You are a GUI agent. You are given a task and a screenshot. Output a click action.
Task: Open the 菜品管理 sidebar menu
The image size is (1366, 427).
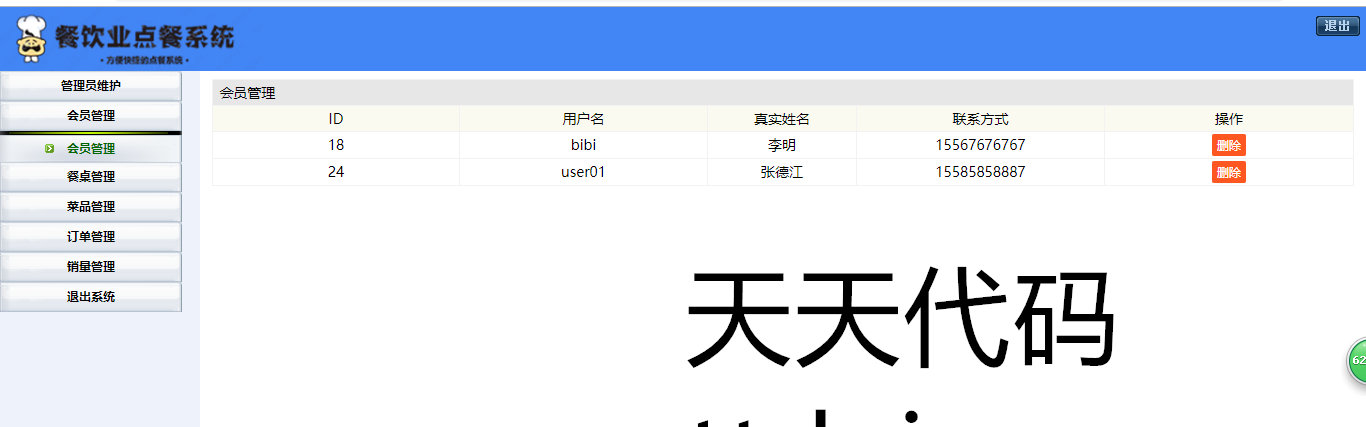[91, 207]
